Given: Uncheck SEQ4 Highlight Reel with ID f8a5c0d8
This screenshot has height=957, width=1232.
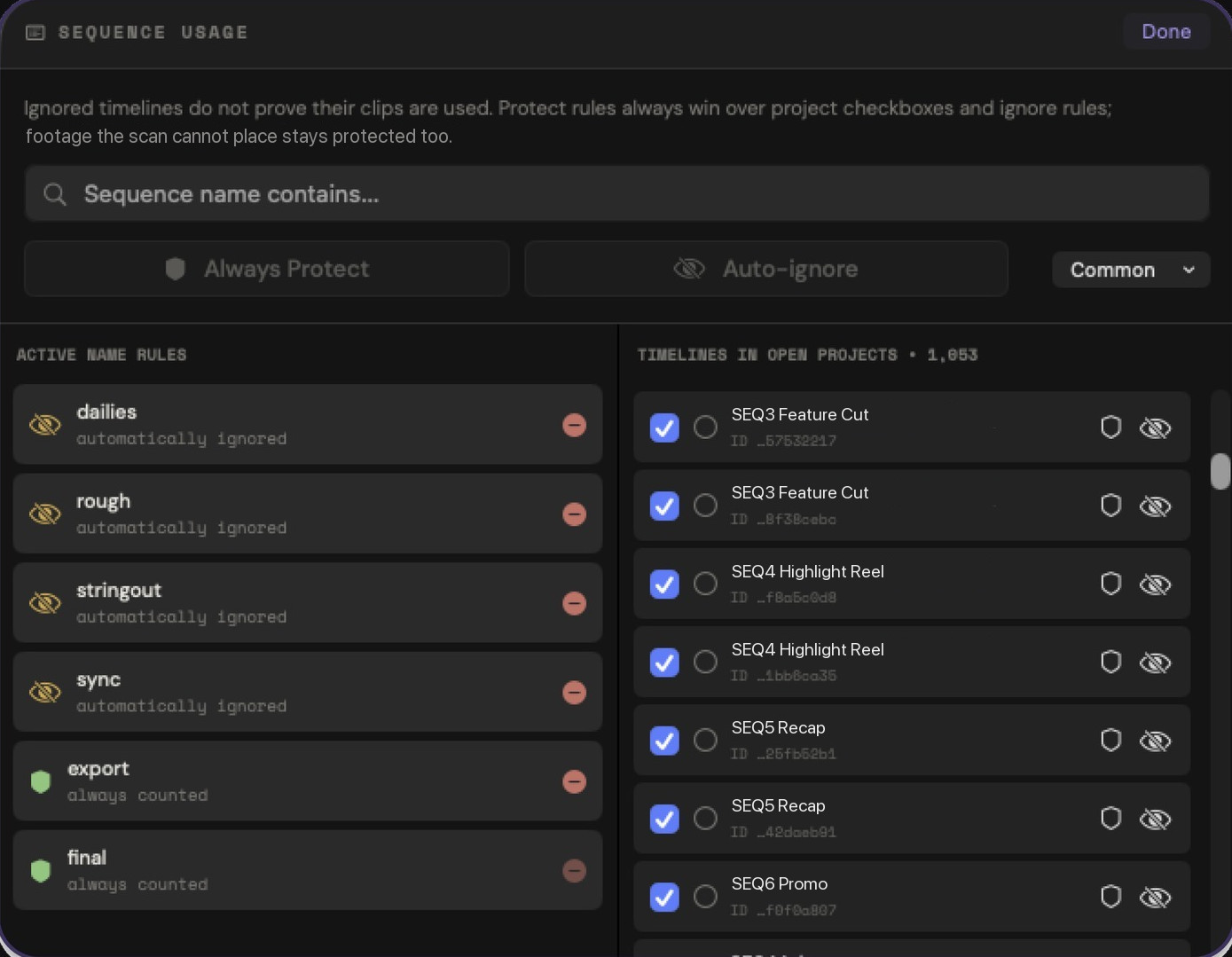Looking at the screenshot, I should (664, 584).
